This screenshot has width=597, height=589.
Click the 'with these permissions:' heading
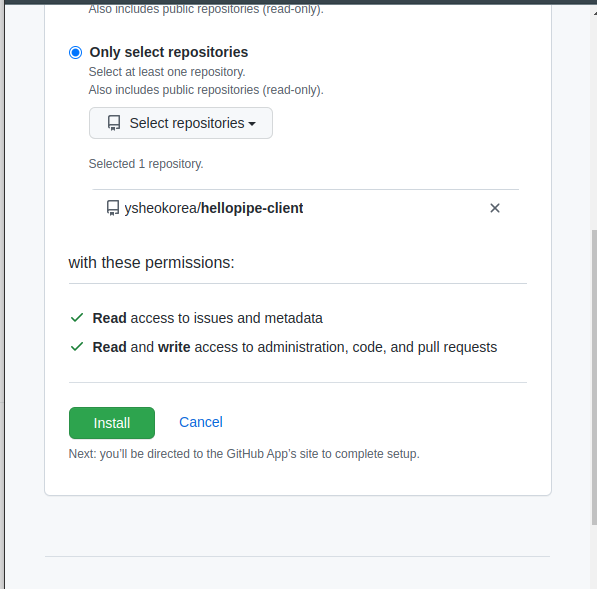(x=152, y=263)
